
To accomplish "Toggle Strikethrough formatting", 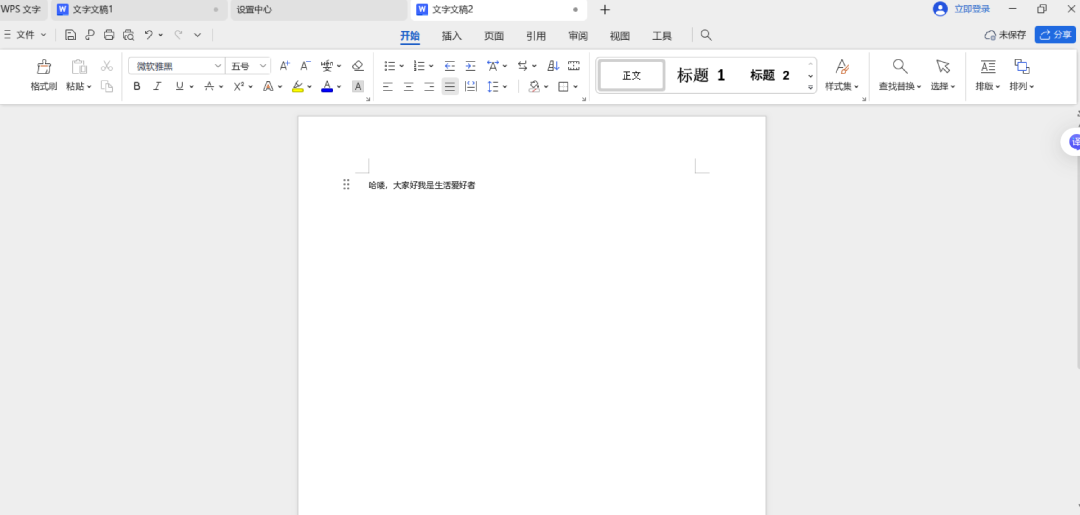I will [x=209, y=87].
